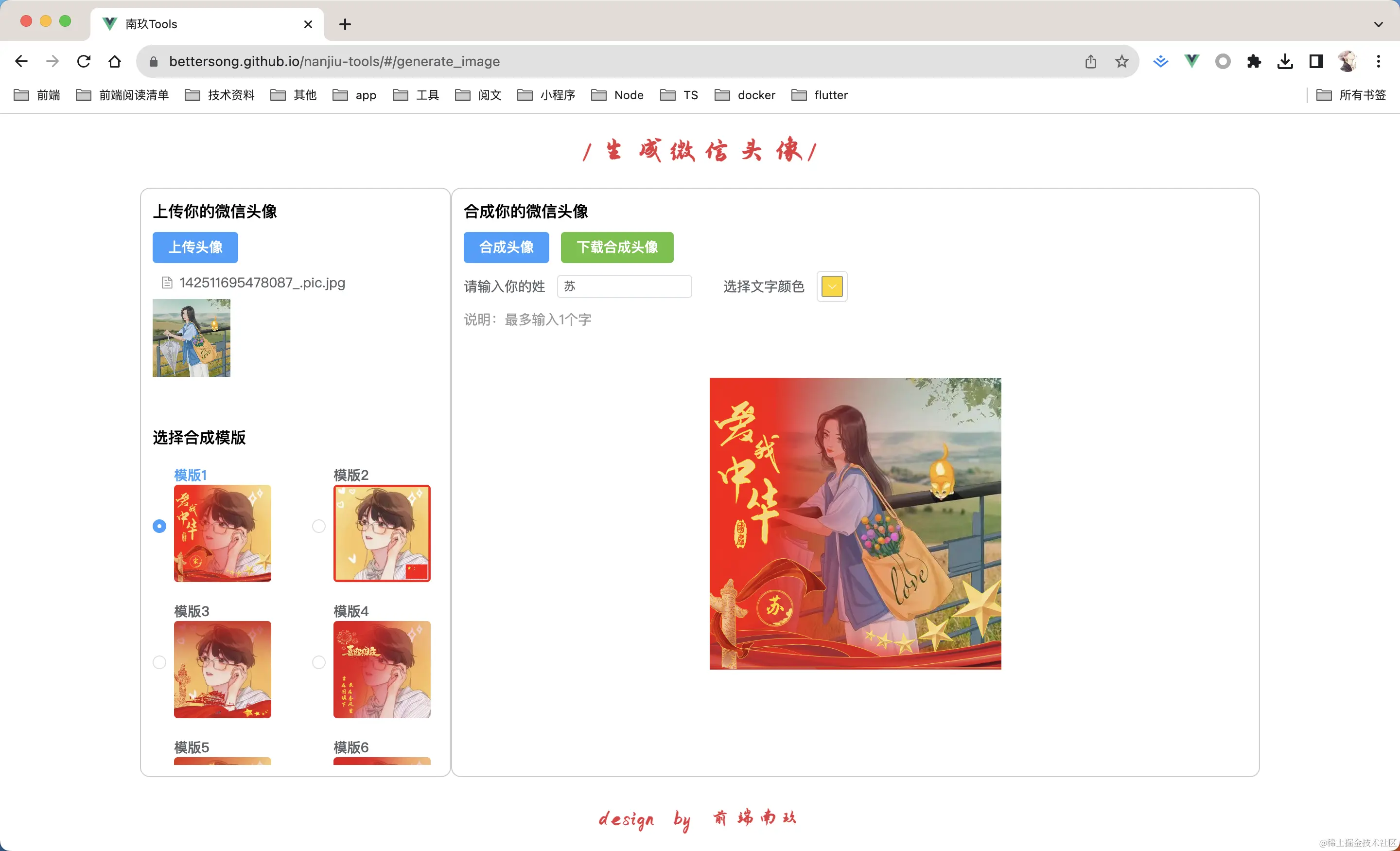The width and height of the screenshot is (1400, 851).
Task: Close the 南玖Tools tab
Action: pos(308,24)
